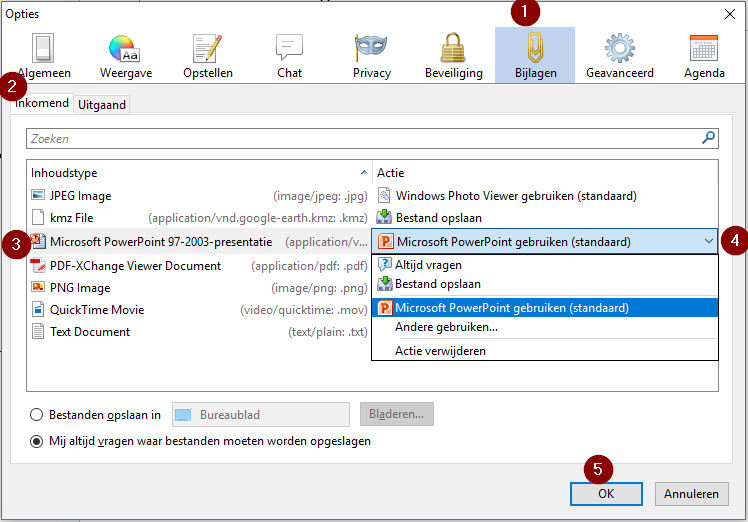Switch to the Uitgaand tab
The height and width of the screenshot is (522, 748).
102,104
